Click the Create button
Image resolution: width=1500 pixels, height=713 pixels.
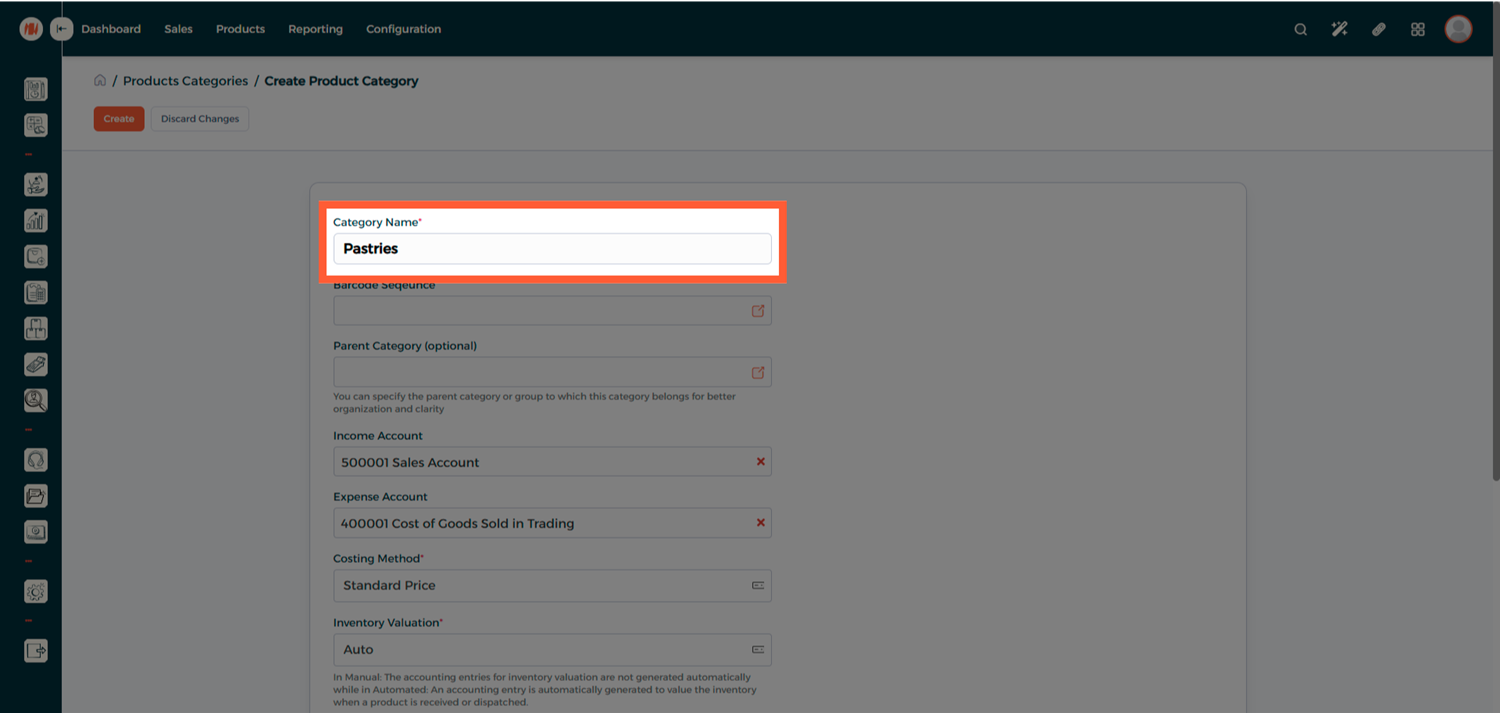(x=119, y=119)
